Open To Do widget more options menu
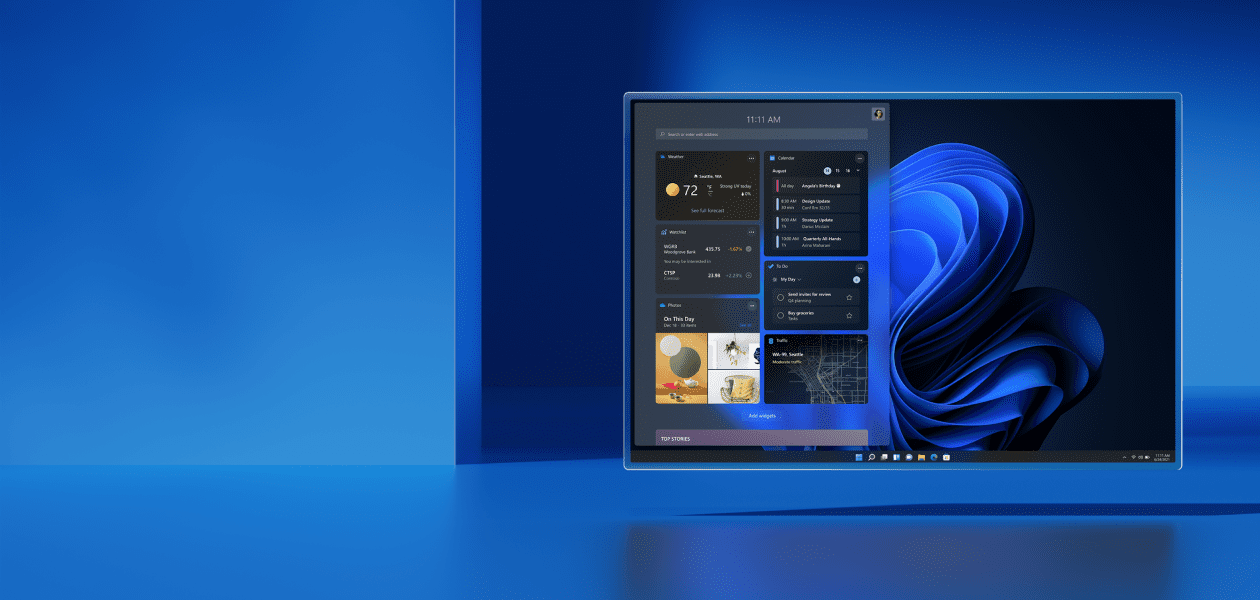The width and height of the screenshot is (1260, 600). tap(860, 268)
